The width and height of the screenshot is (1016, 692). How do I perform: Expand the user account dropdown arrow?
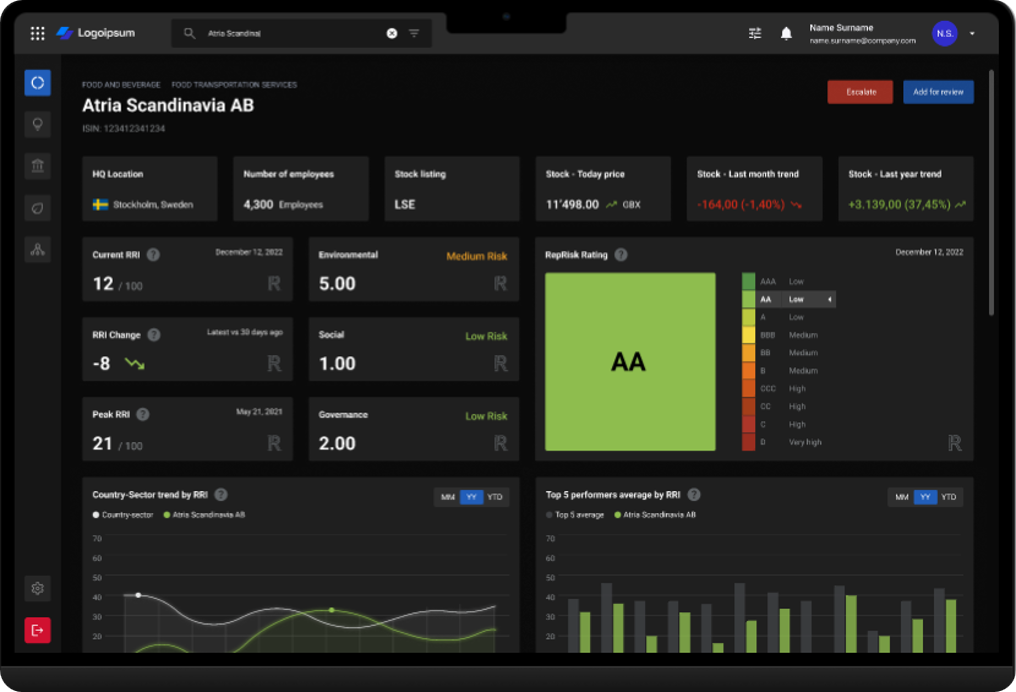click(x=972, y=34)
